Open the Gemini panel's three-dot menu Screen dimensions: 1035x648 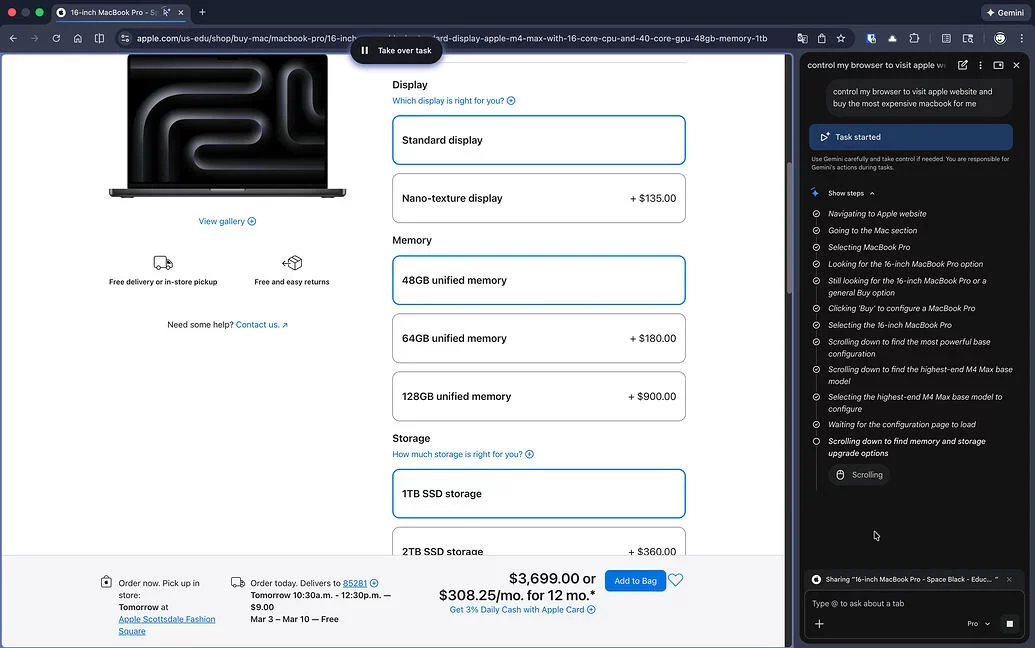click(x=980, y=65)
